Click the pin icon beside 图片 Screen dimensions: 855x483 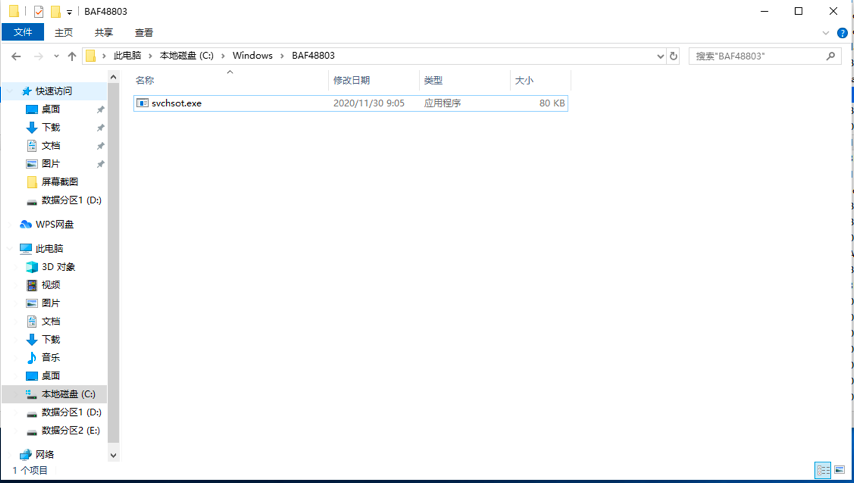(x=100, y=164)
